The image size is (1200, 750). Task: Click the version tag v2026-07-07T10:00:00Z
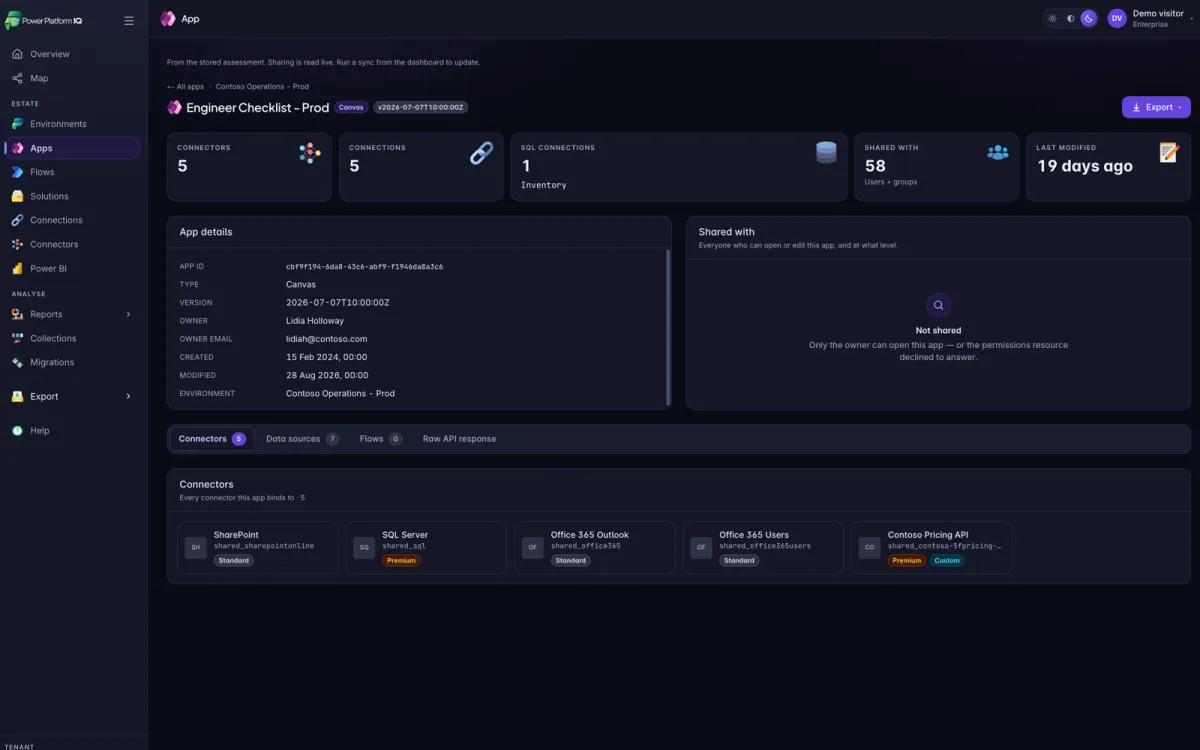click(x=420, y=107)
